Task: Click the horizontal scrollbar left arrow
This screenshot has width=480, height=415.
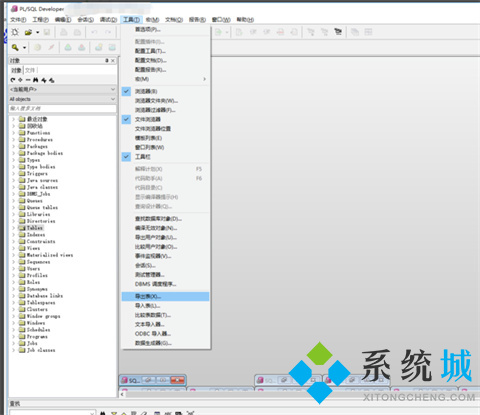Action: click(x=122, y=394)
